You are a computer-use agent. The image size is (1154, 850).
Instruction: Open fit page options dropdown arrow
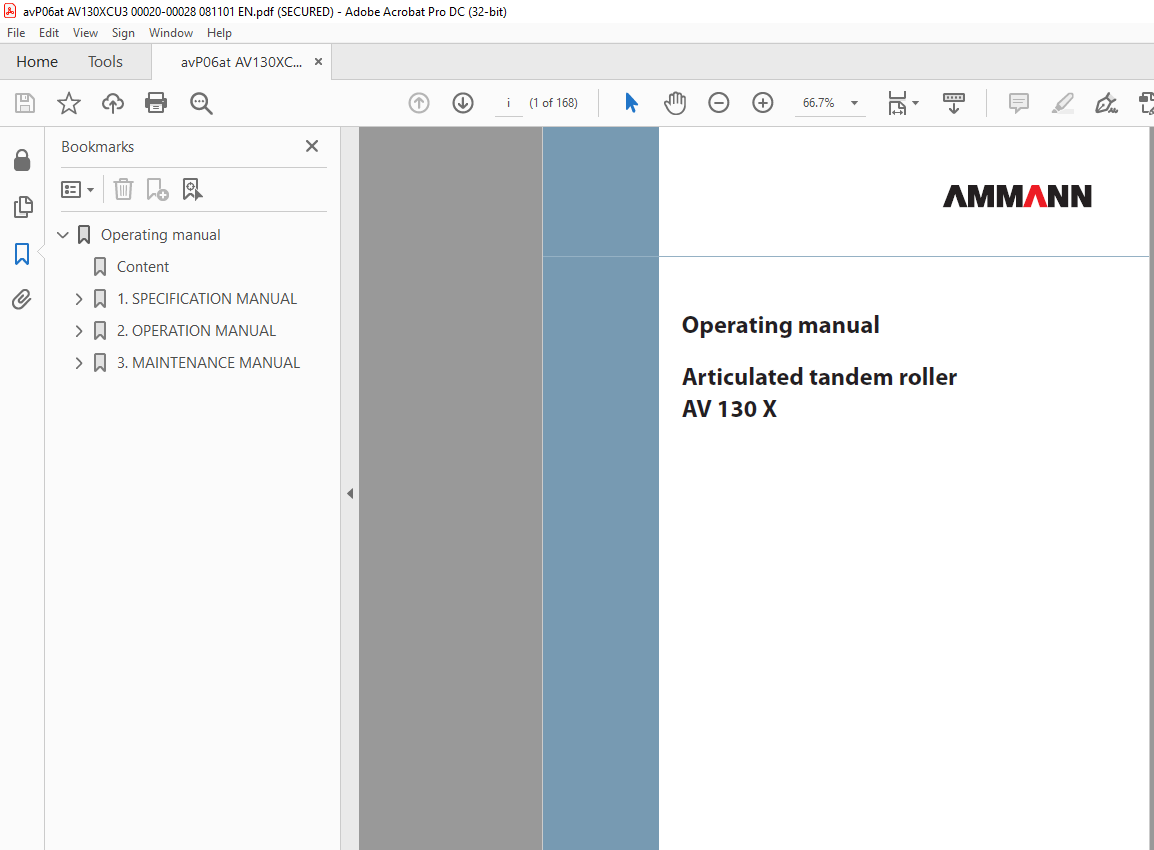coord(916,103)
